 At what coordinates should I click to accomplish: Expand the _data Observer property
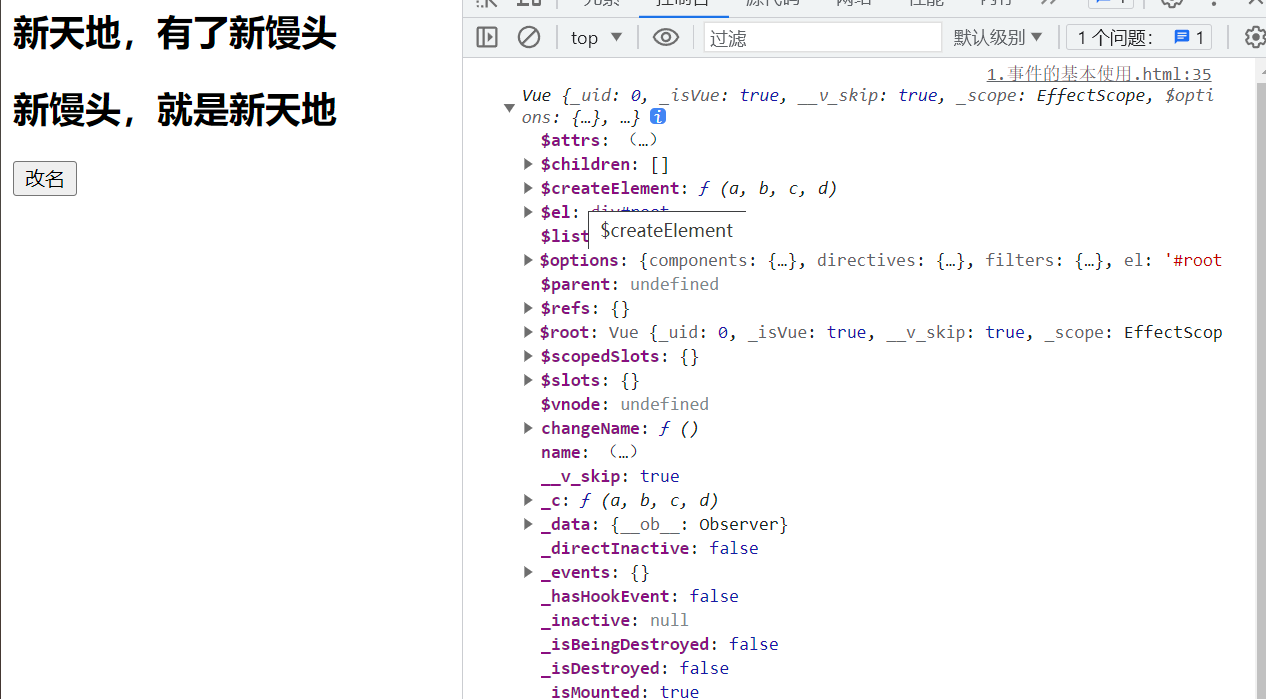coord(529,524)
